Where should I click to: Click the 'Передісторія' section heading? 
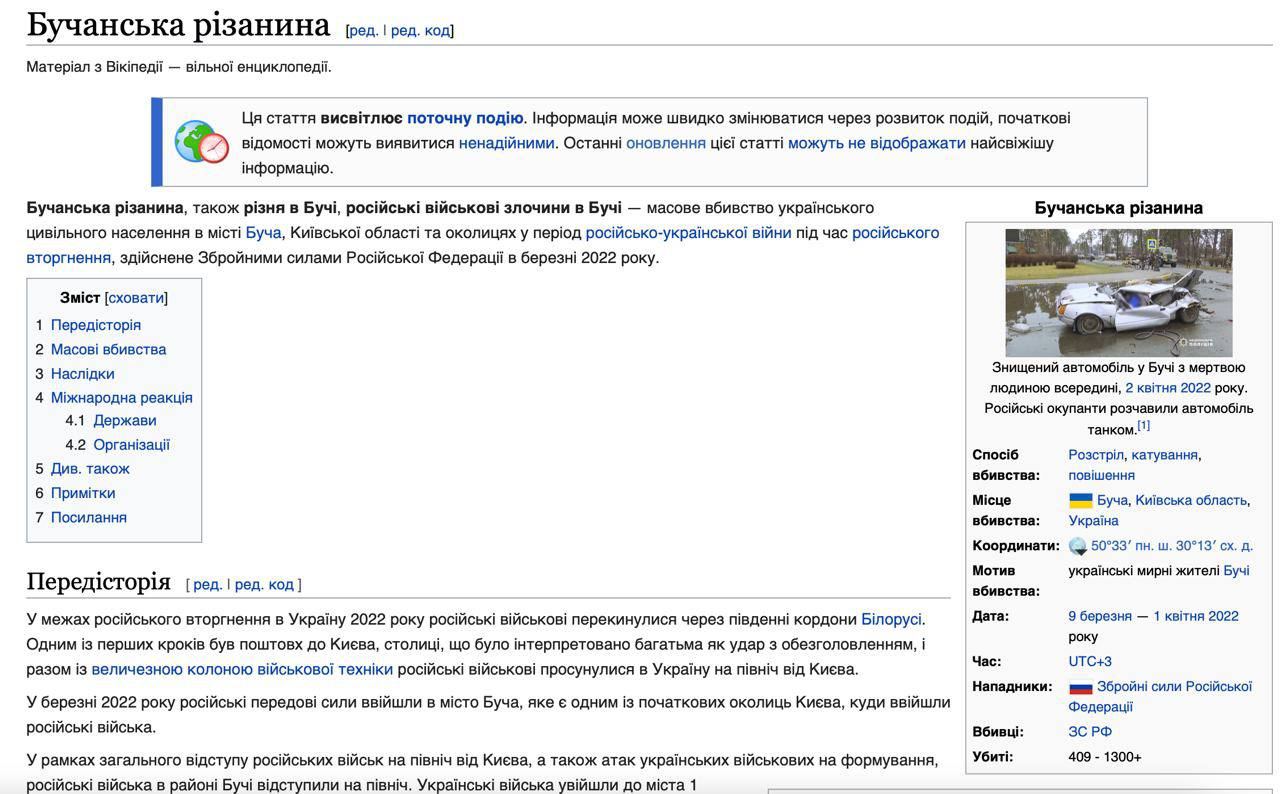point(99,581)
